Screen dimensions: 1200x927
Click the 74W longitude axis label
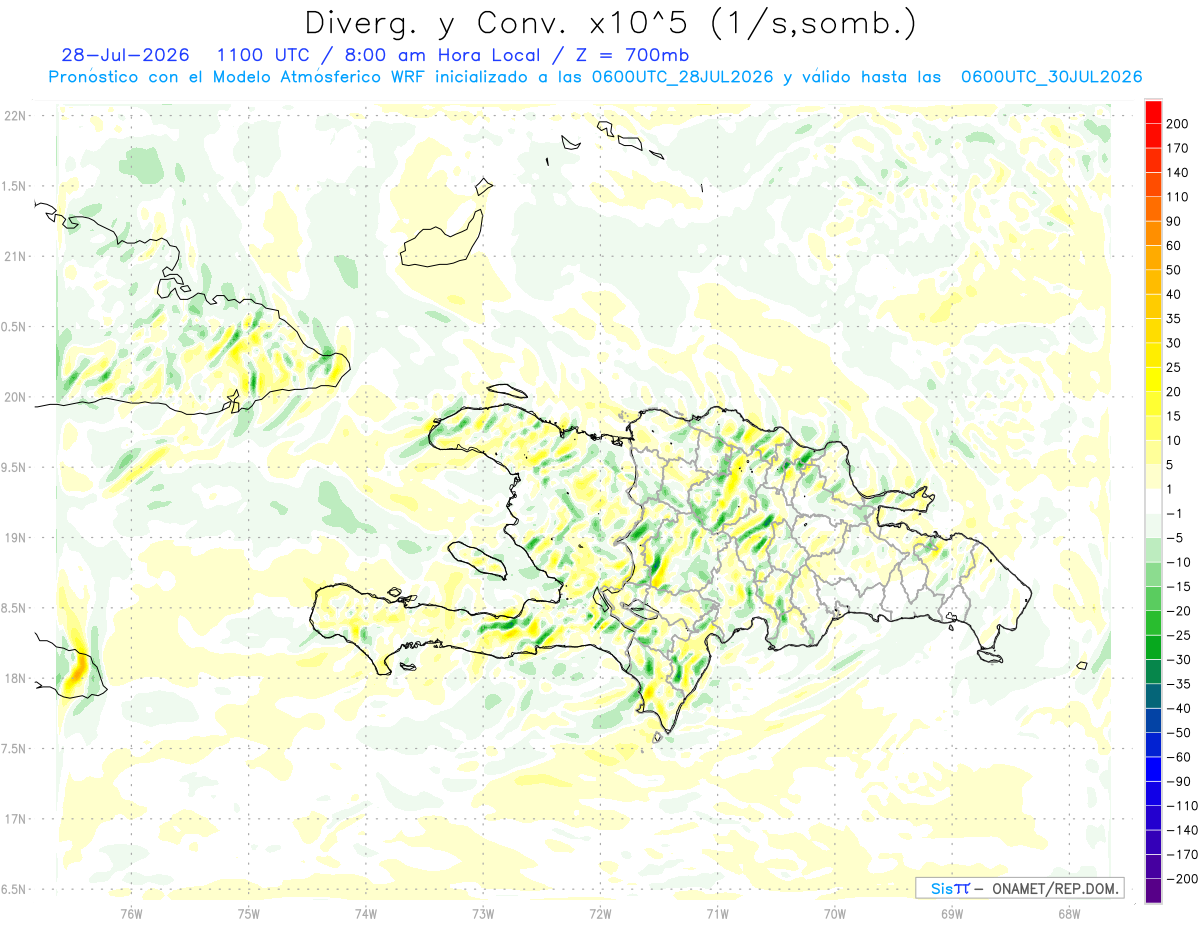[x=366, y=914]
